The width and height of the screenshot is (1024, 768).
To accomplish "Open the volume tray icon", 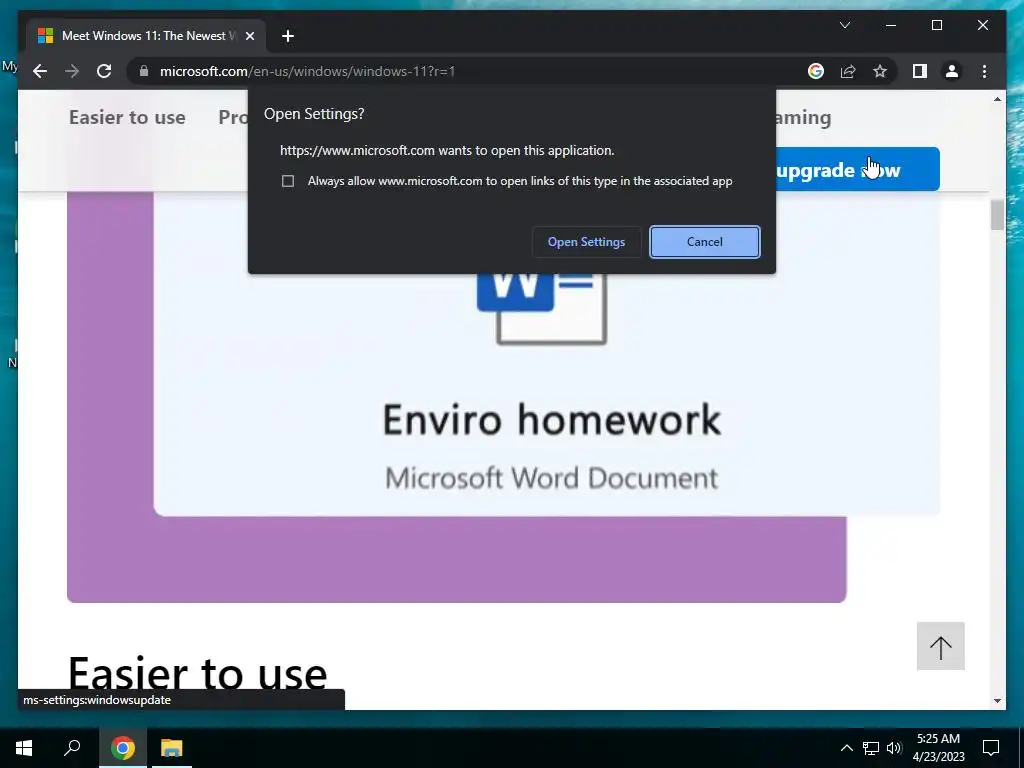I will coord(894,748).
